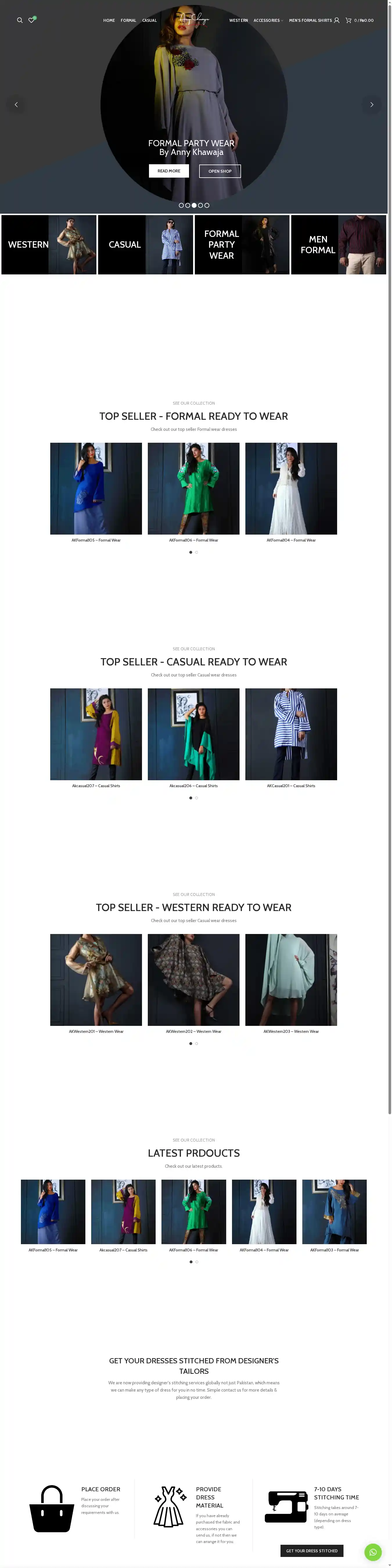Click the Read More button
The image size is (392, 1568).
pos(169,171)
